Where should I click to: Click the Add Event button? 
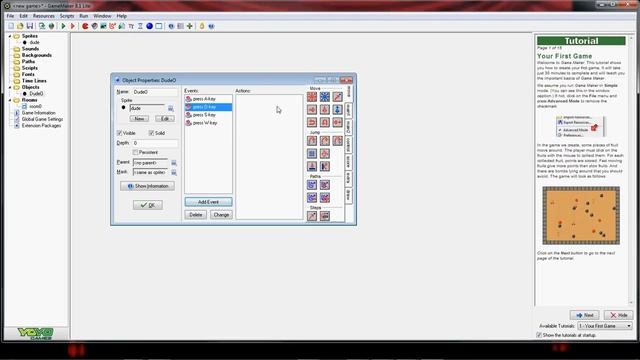pyautogui.click(x=209, y=202)
